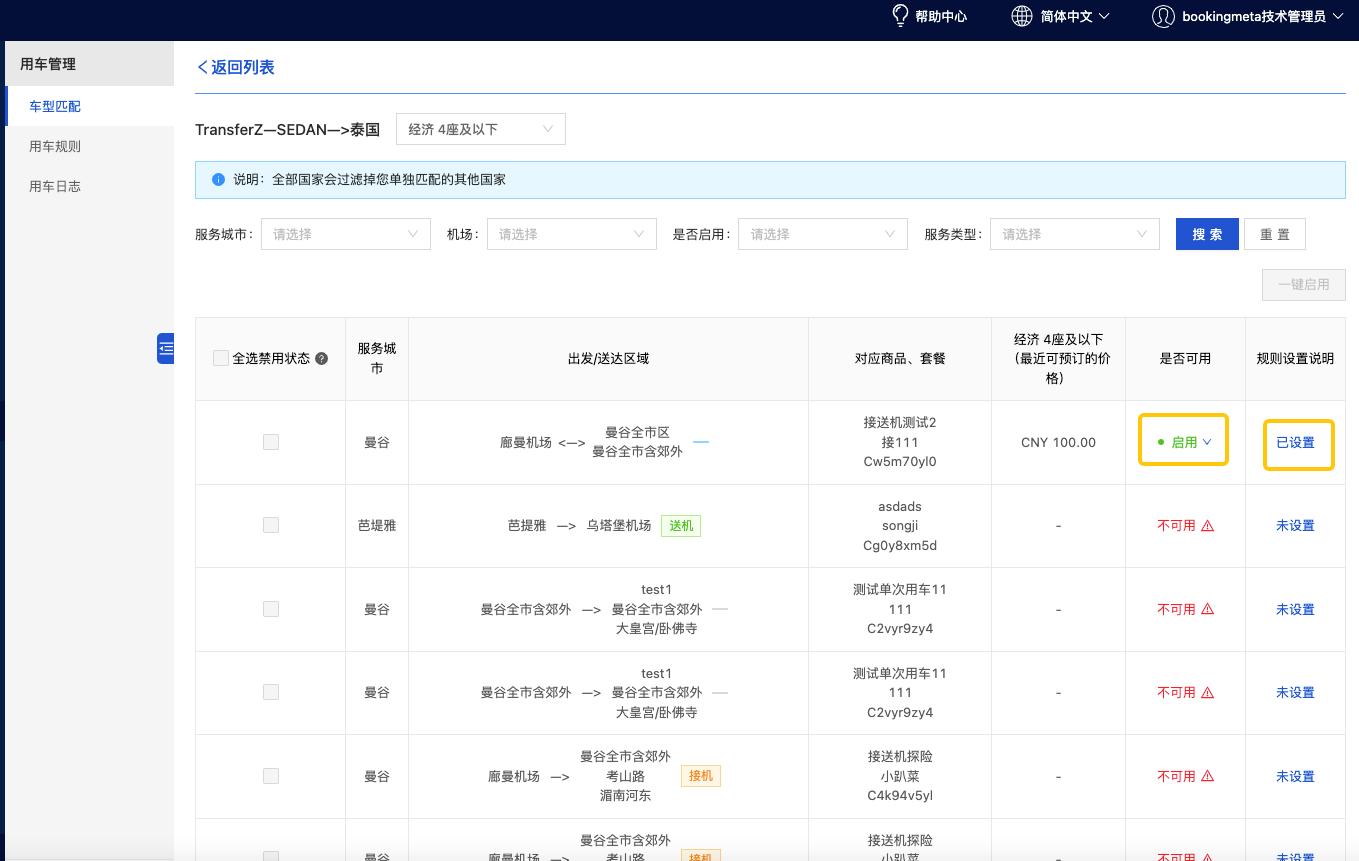Click the warning triangle beside 不可用 in 芭堤雅 row
This screenshot has width=1359, height=861.
(x=1208, y=525)
